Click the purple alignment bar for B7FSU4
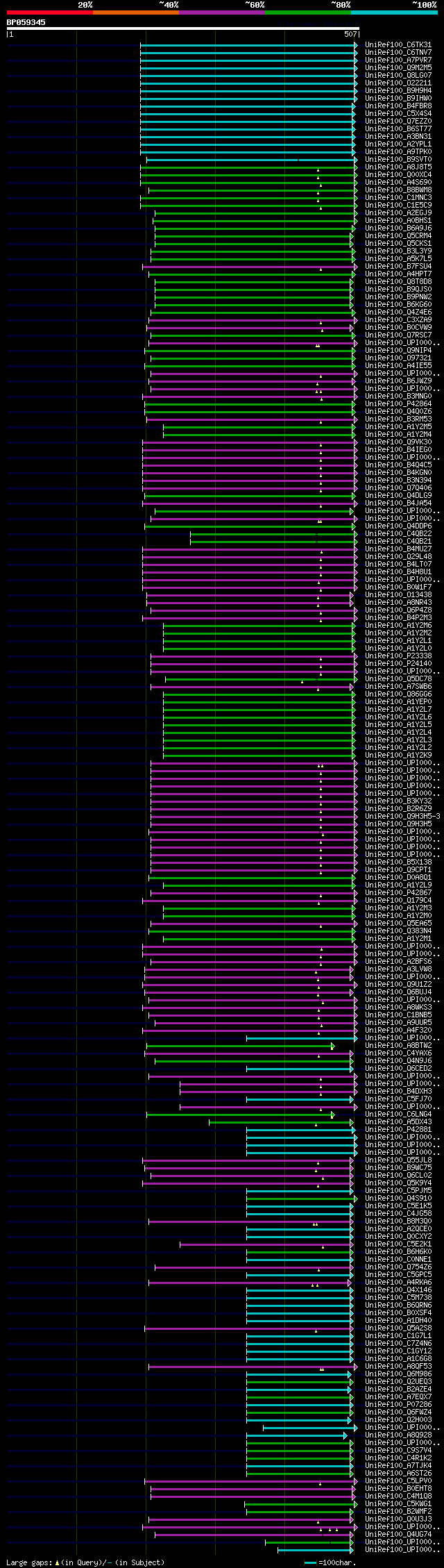 (x=250, y=267)
